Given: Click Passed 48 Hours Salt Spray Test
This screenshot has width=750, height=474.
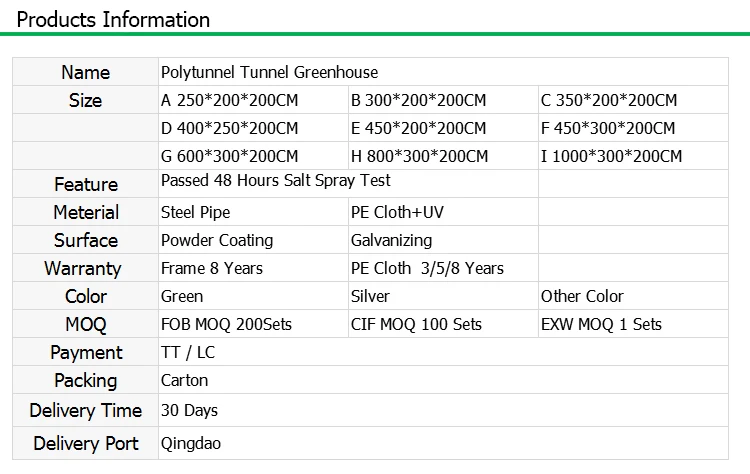Looking at the screenshot, I should point(276,181).
